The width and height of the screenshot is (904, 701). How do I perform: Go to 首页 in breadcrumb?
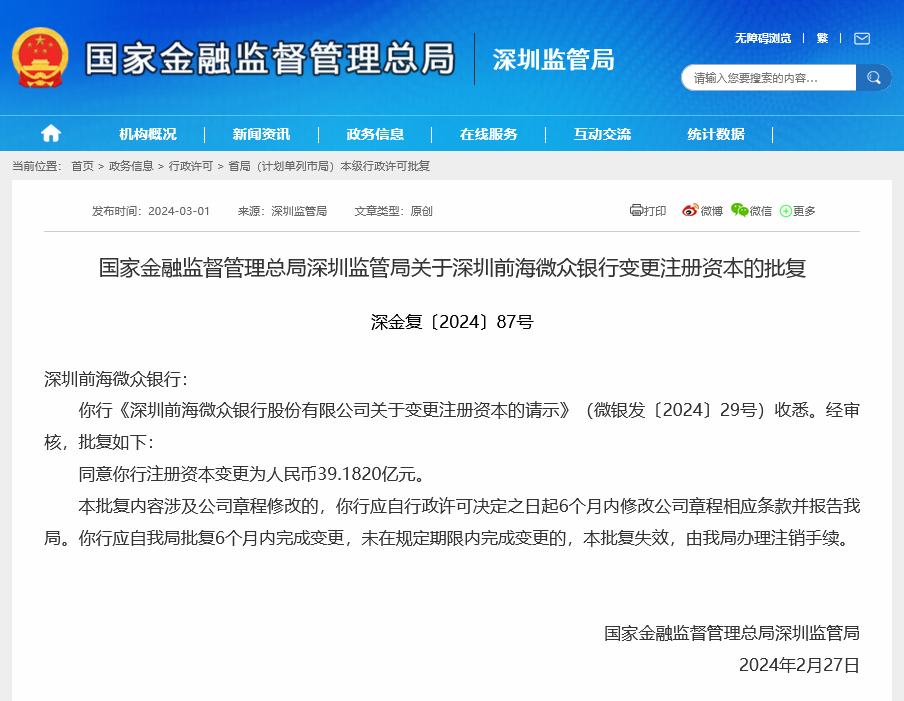[82, 166]
